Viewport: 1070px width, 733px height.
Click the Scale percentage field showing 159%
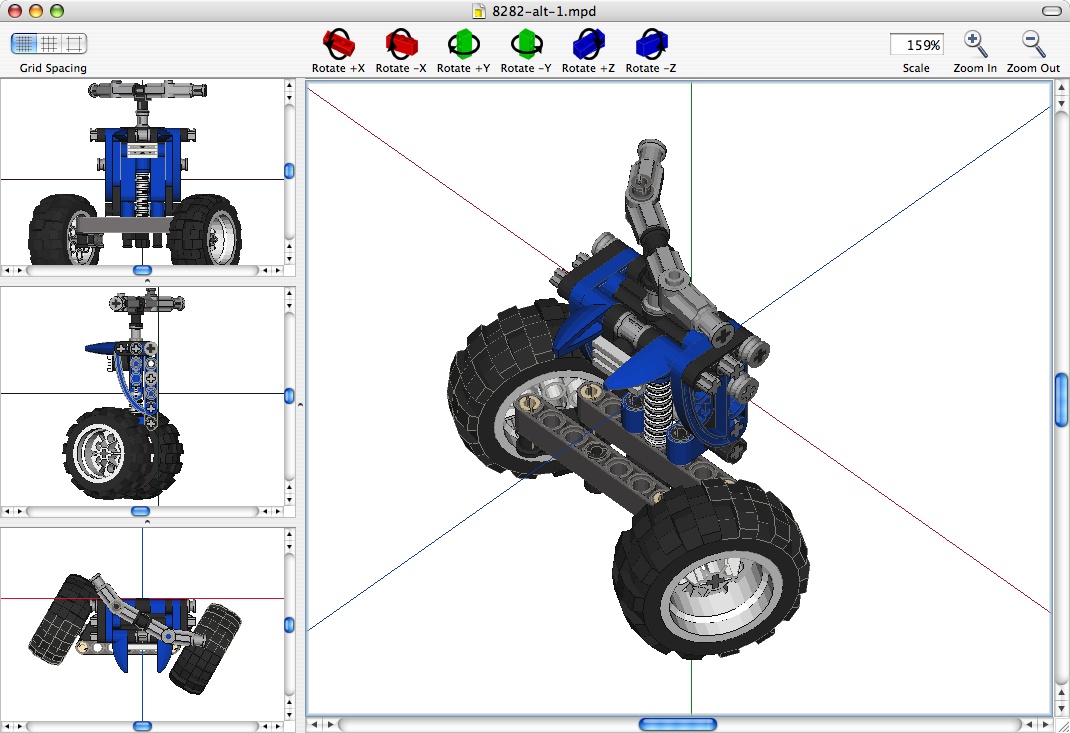915,44
